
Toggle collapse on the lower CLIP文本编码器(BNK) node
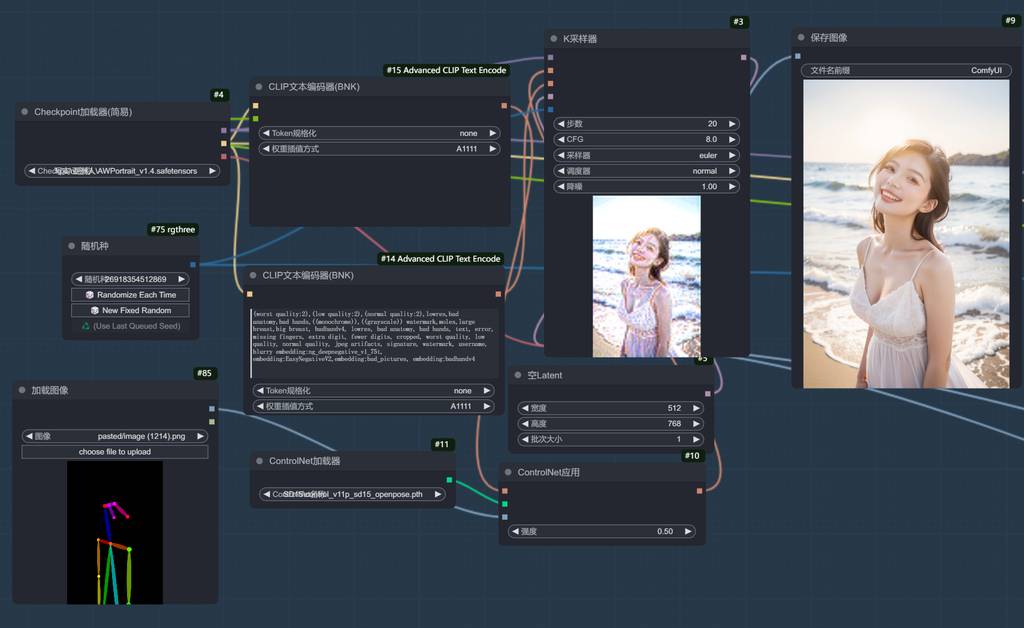253,275
